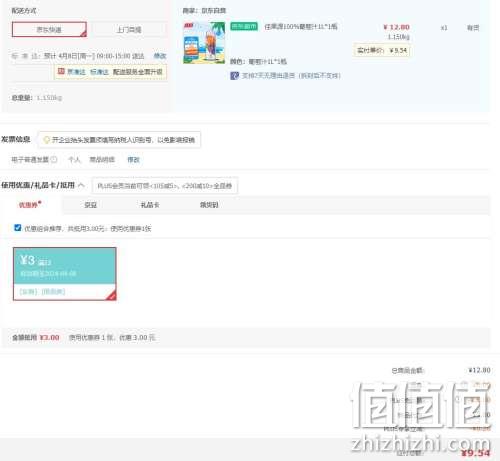This screenshot has height=461, width=500.
Task: Click the 7-day return policy icon
Action: 234,76
